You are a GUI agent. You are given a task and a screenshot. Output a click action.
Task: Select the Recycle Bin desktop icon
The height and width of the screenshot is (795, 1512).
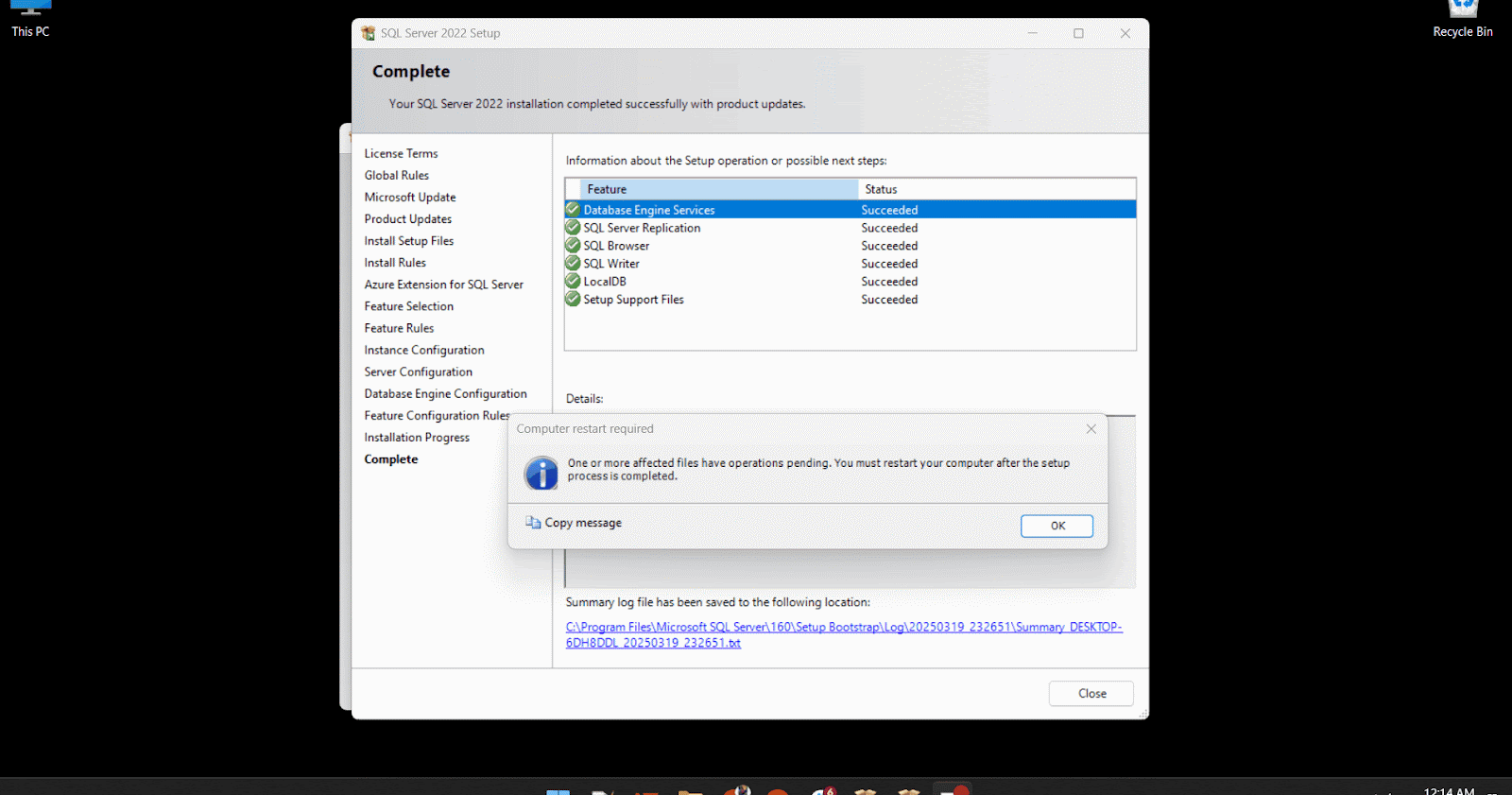click(x=1462, y=19)
